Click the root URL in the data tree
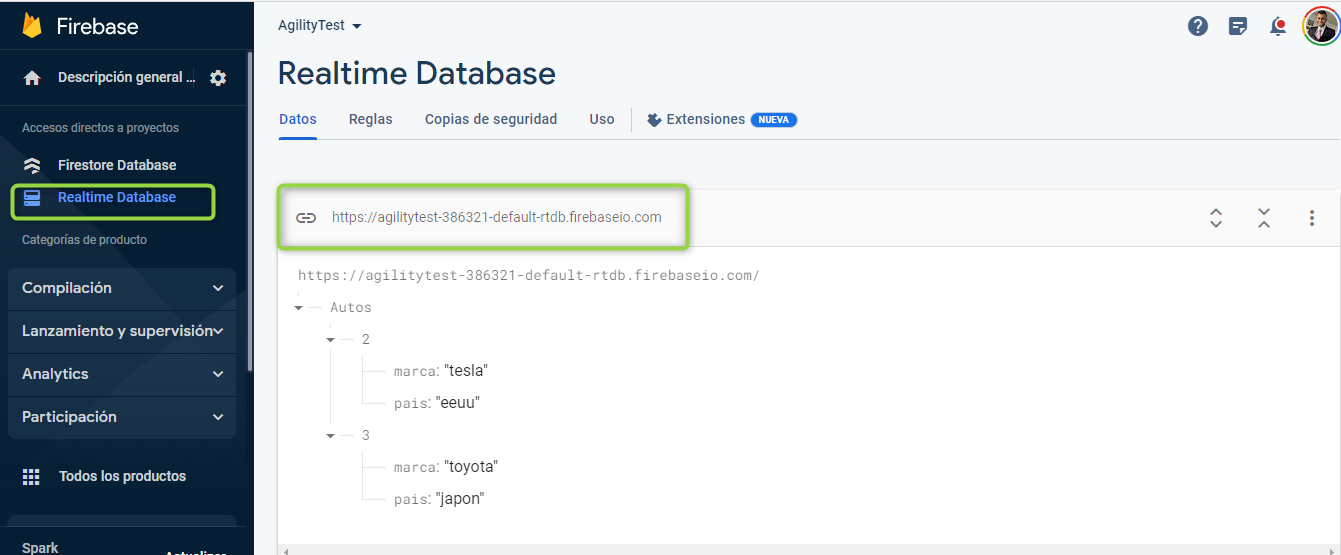Viewport: 1341px width, 555px height. (529, 275)
